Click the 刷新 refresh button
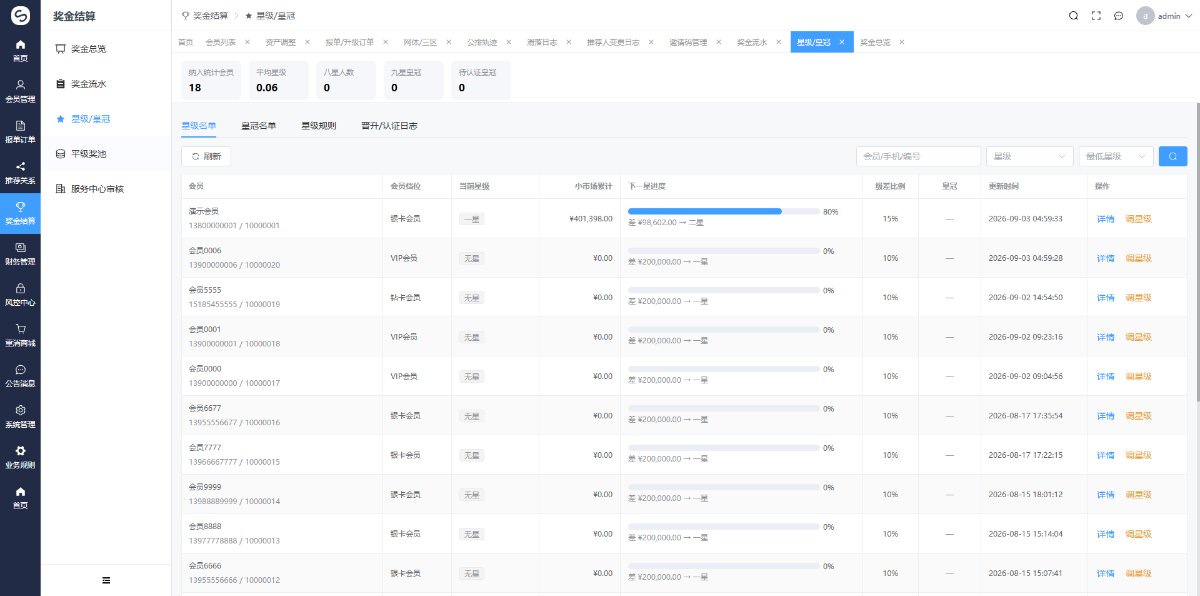Viewport: 1200px width, 596px height. coord(206,156)
